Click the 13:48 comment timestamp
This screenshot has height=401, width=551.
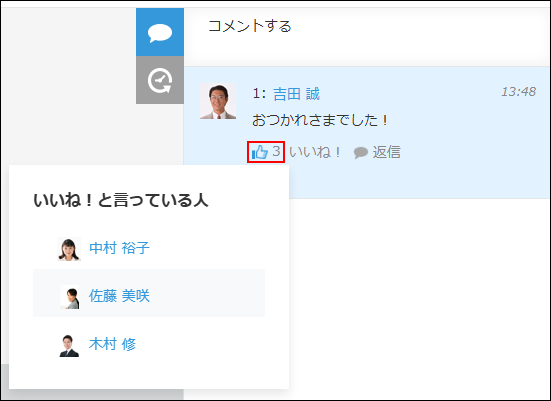[x=518, y=92]
